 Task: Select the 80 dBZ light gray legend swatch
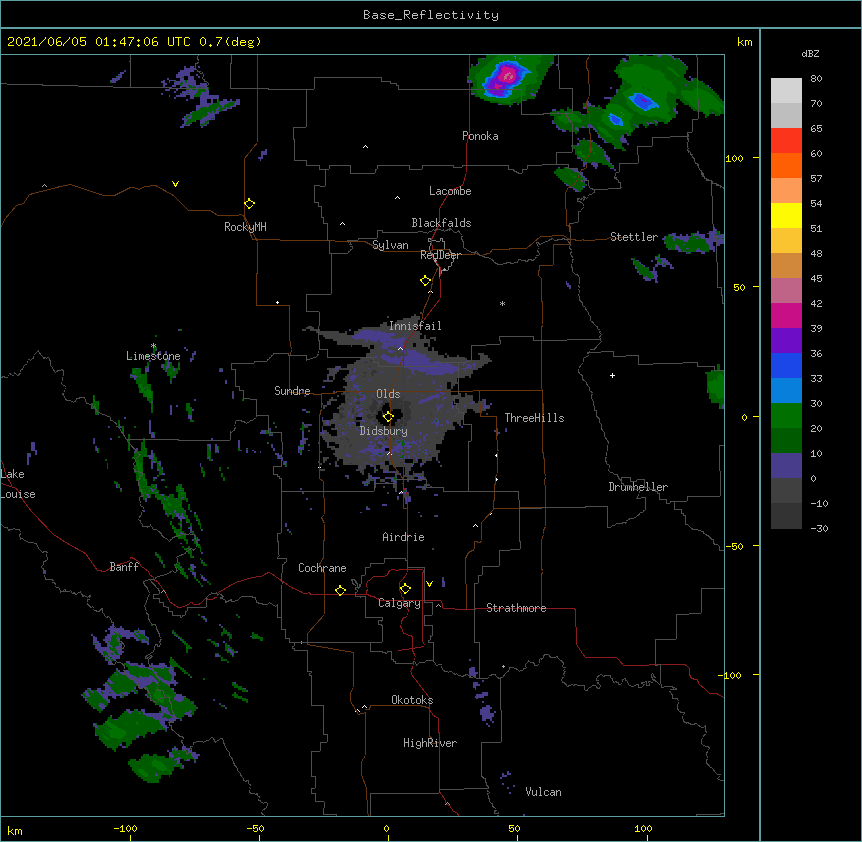point(786,91)
